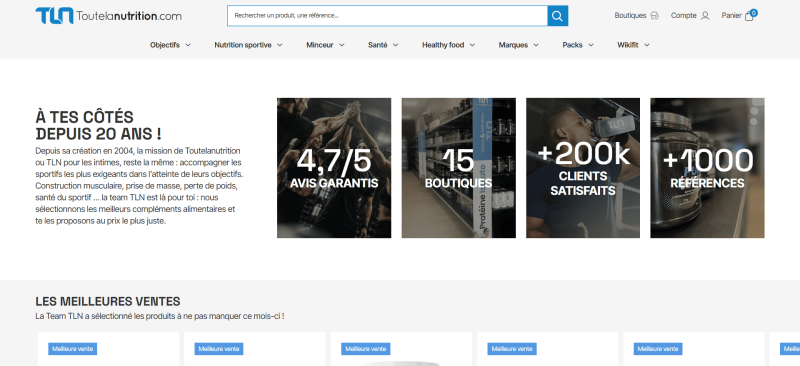The width and height of the screenshot is (800, 366).
Task: Click the +1000 Références image tile
Action: click(707, 168)
